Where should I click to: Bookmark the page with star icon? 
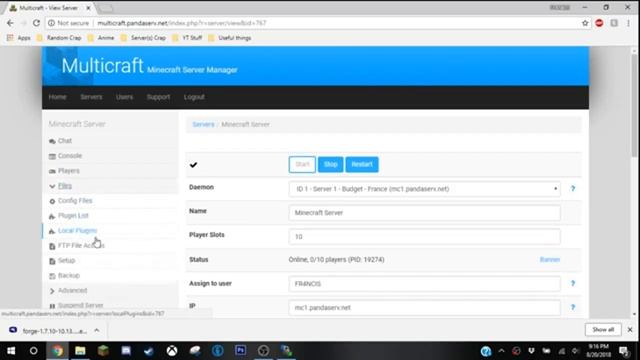(x=585, y=23)
